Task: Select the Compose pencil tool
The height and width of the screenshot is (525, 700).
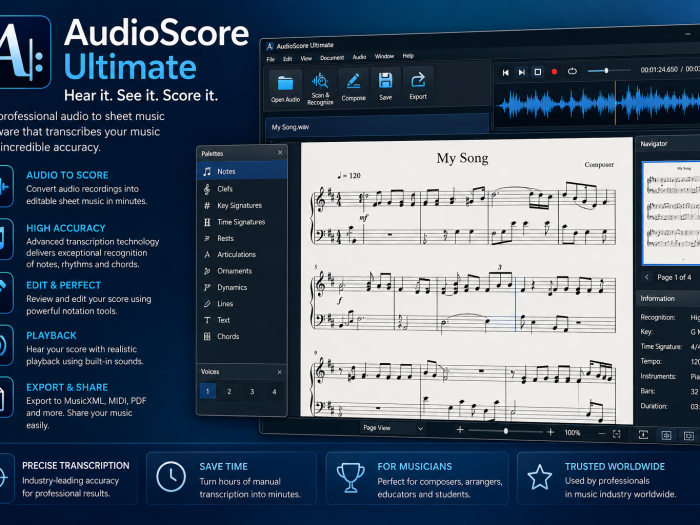Action: [354, 87]
